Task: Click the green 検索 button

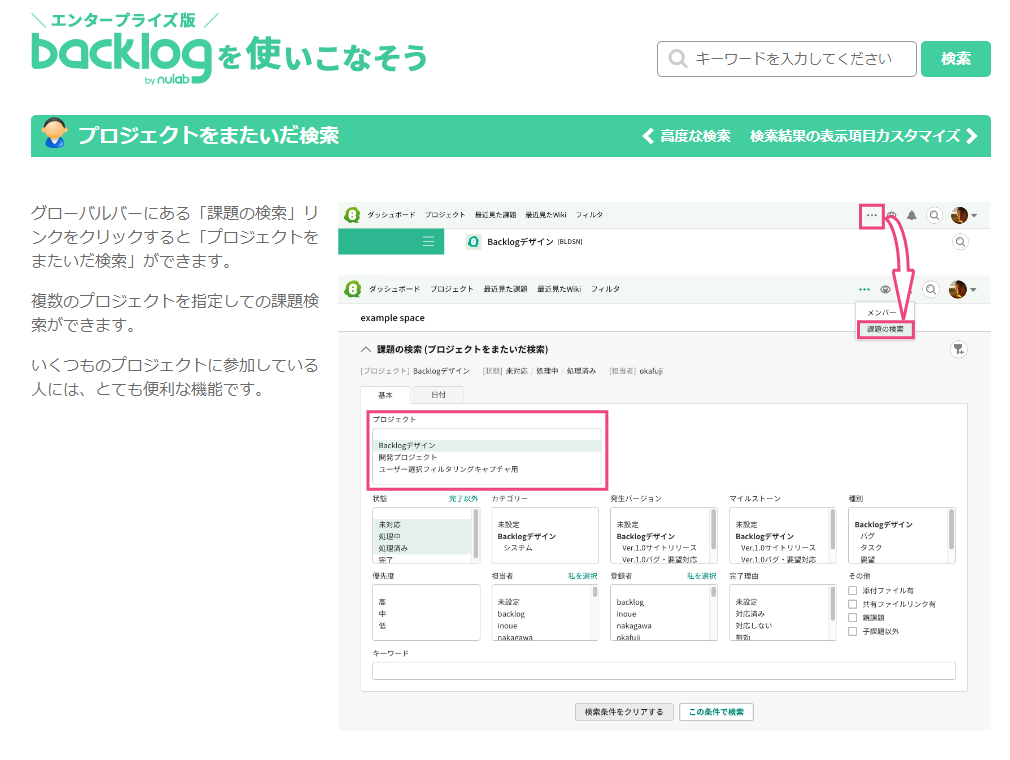Action: pos(955,59)
